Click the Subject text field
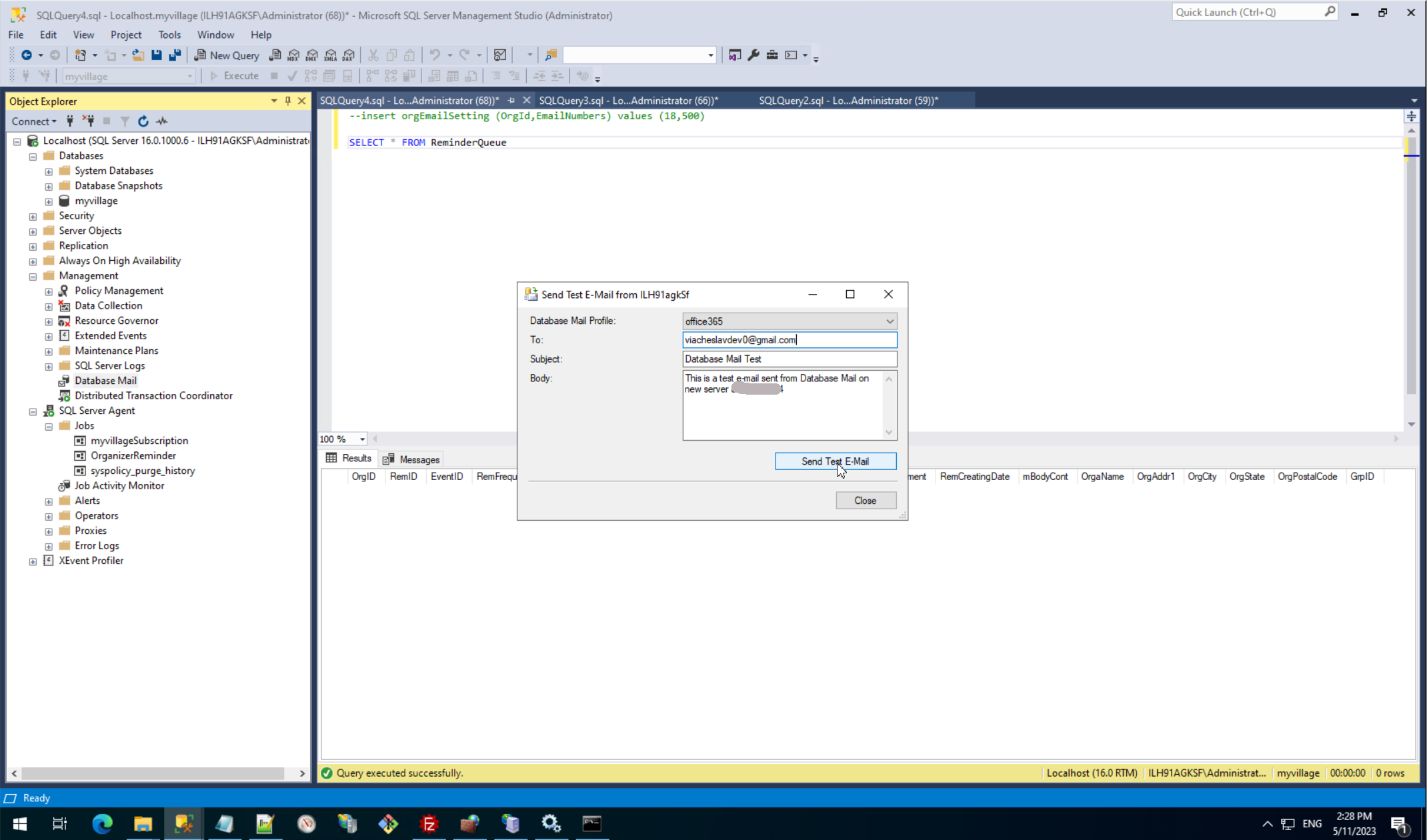 (x=789, y=359)
